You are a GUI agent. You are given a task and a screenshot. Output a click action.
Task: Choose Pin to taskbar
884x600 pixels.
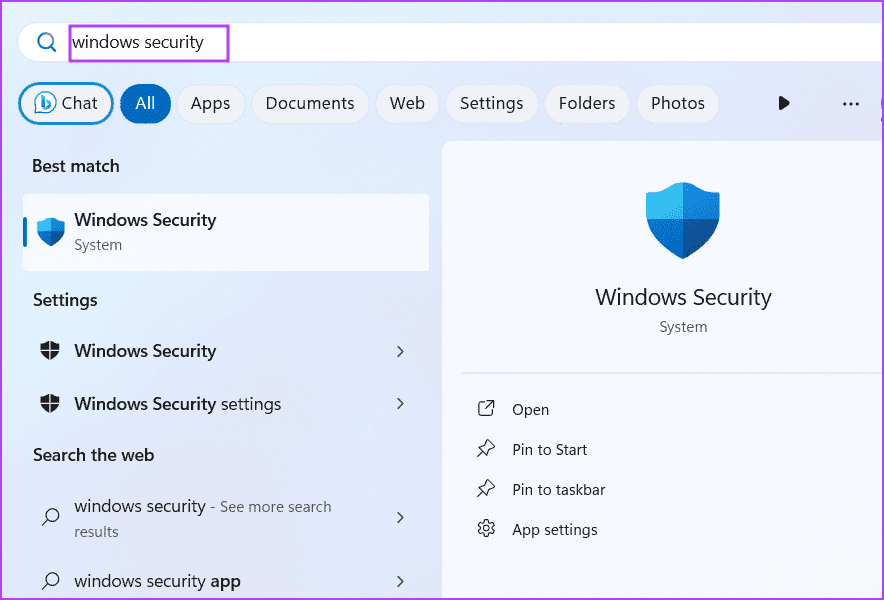[x=559, y=489]
